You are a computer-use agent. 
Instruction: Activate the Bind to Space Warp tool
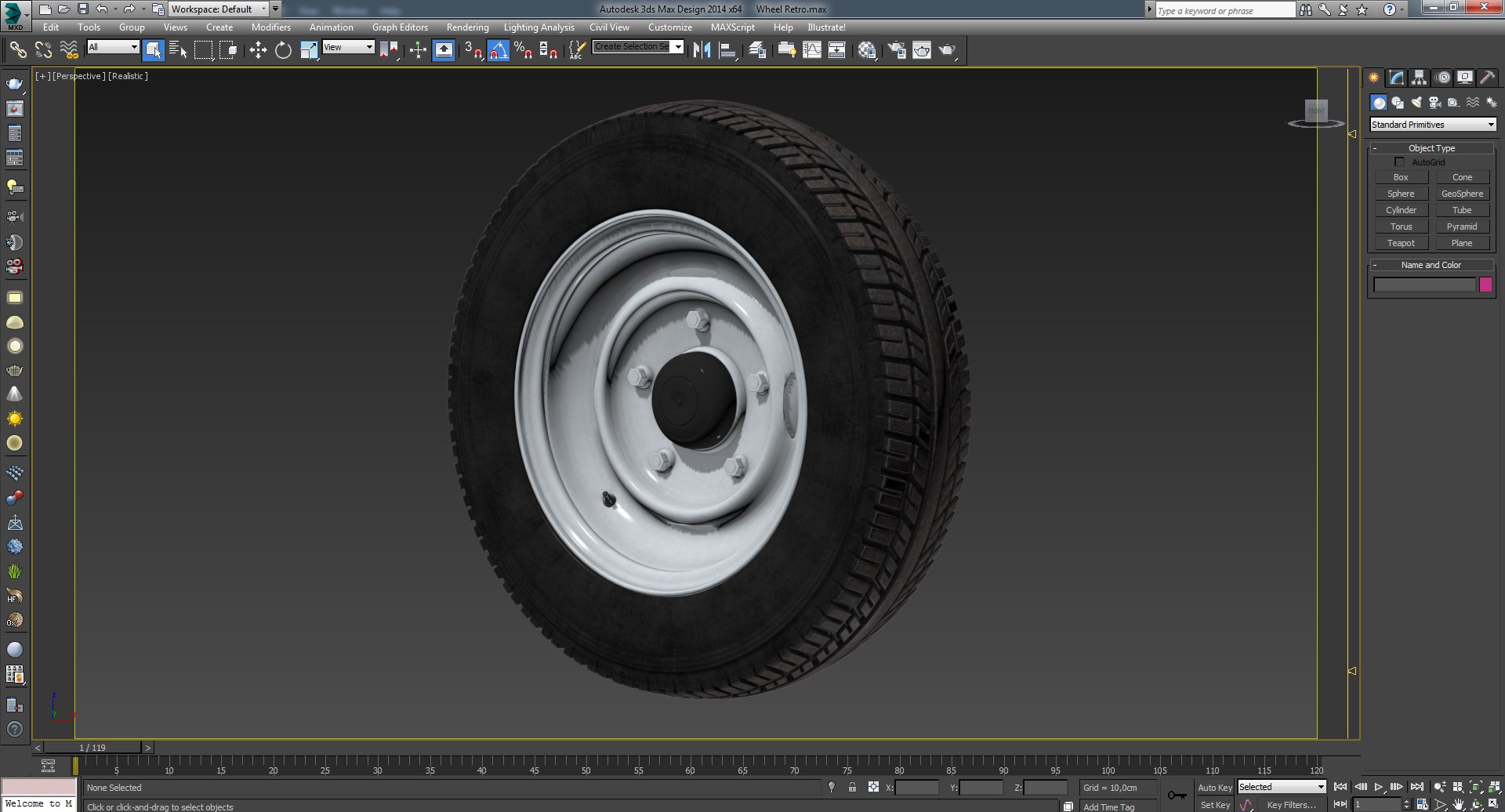pyautogui.click(x=69, y=50)
